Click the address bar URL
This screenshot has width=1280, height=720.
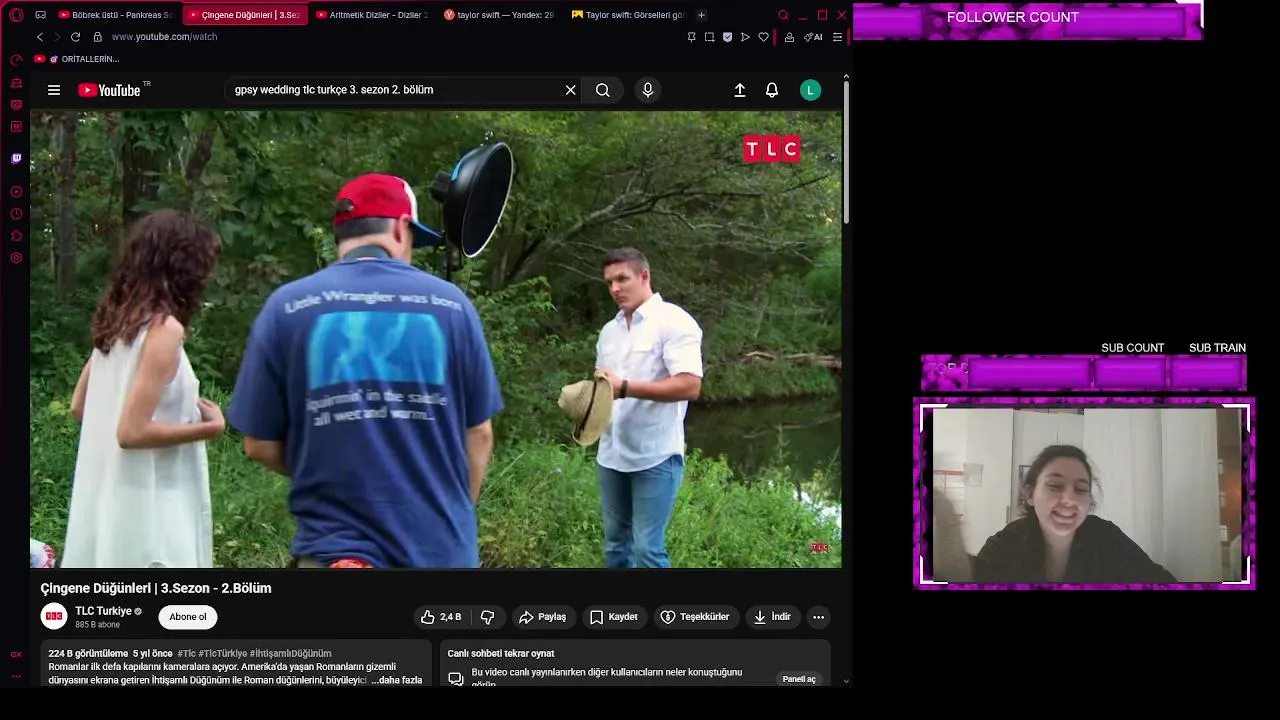click(164, 37)
